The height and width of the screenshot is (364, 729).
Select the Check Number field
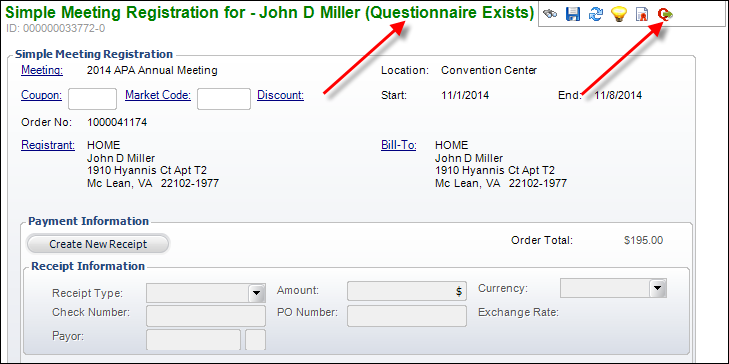point(206,316)
